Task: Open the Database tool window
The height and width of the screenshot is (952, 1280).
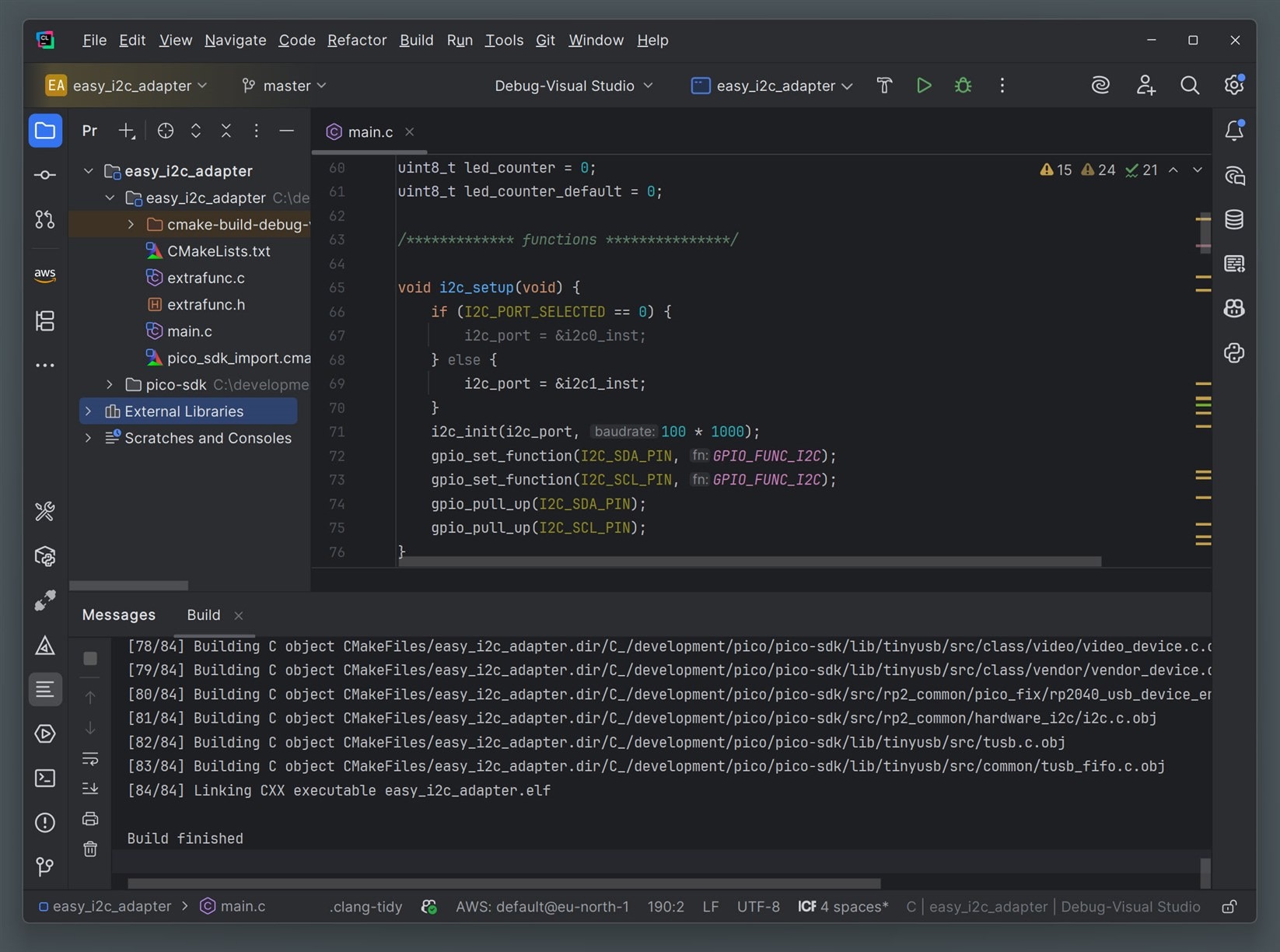Action: (1234, 220)
